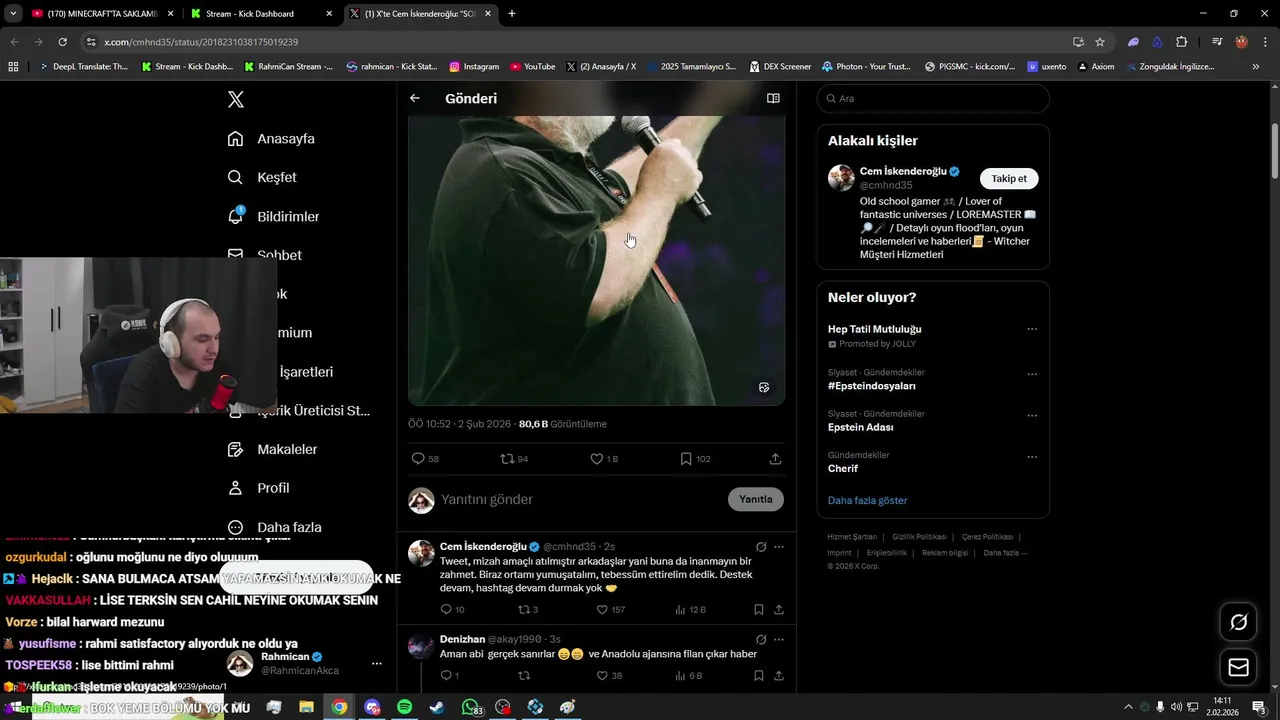Open Steam from taskbar
This screenshot has width=1280, height=720.
coord(437,707)
